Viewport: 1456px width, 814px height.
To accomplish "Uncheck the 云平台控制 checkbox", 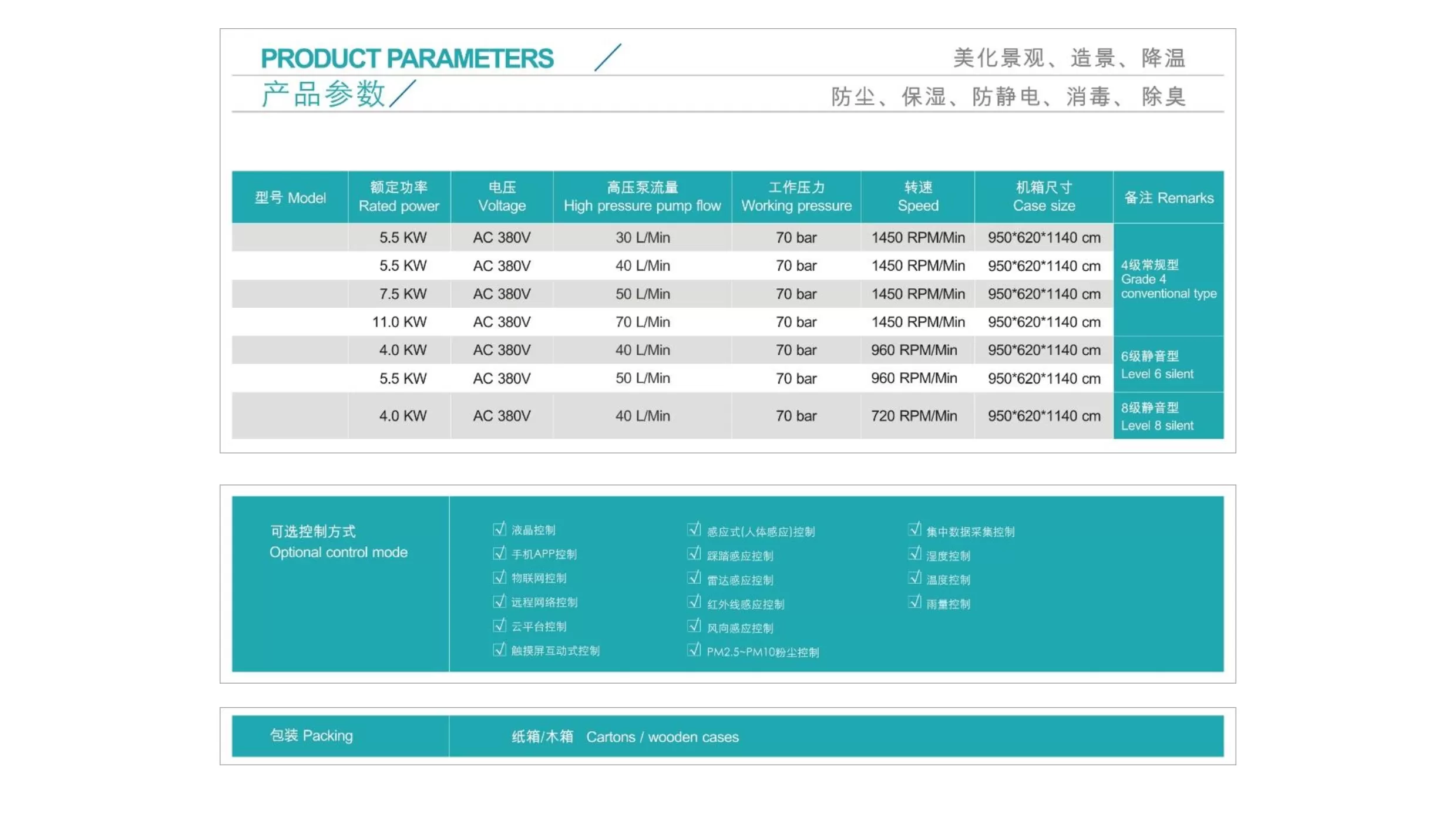I will tap(499, 625).
